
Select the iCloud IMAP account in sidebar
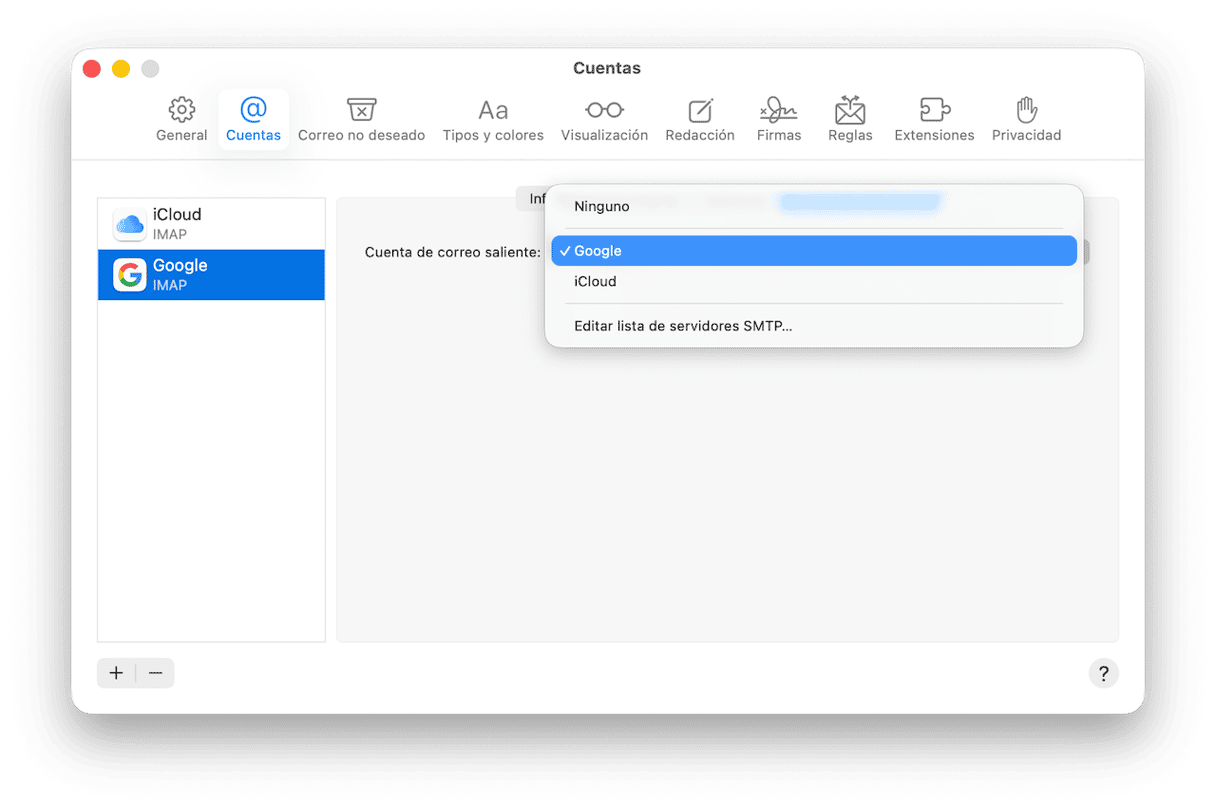pyautogui.click(x=211, y=224)
